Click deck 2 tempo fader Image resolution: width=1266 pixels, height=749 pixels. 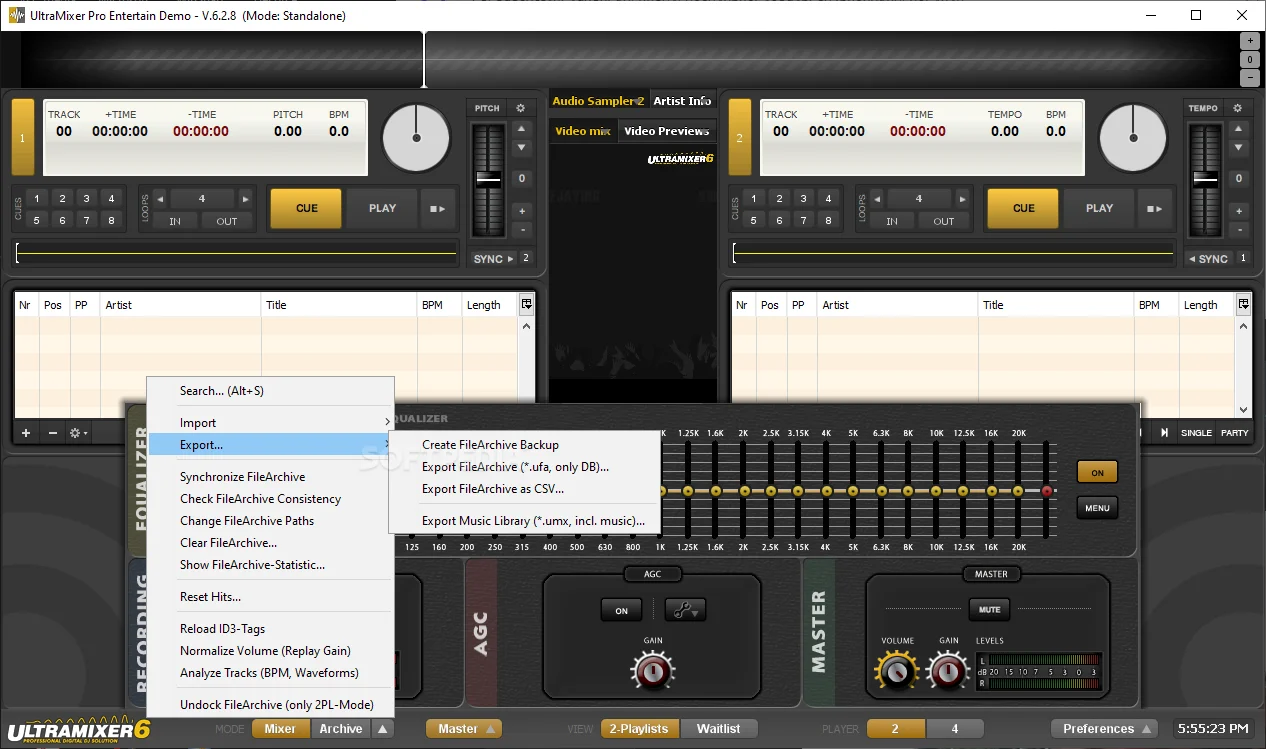[1205, 179]
